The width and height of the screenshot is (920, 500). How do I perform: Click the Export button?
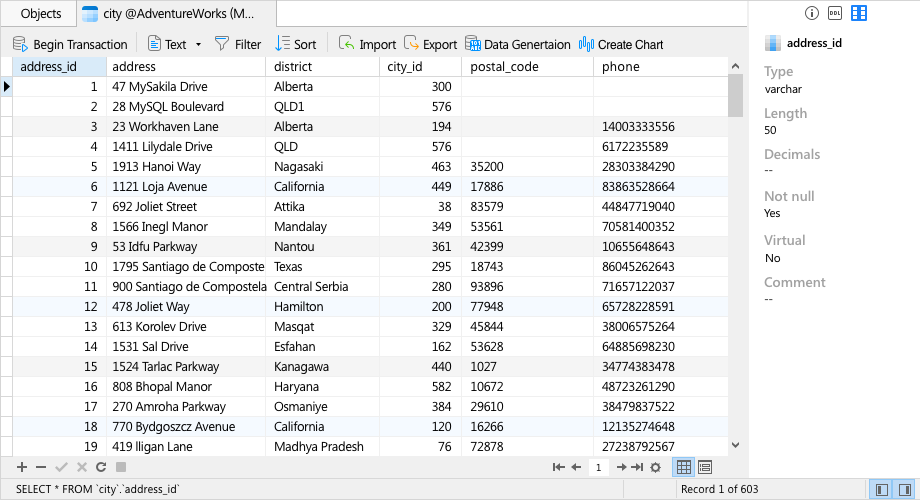coord(431,45)
